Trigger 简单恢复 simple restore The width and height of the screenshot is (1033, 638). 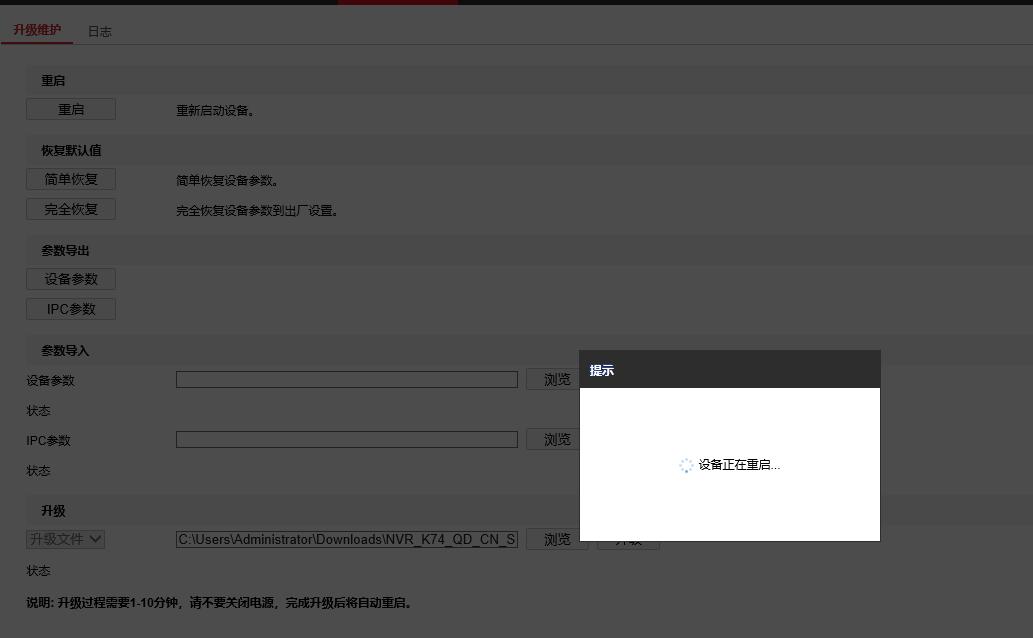tap(70, 179)
